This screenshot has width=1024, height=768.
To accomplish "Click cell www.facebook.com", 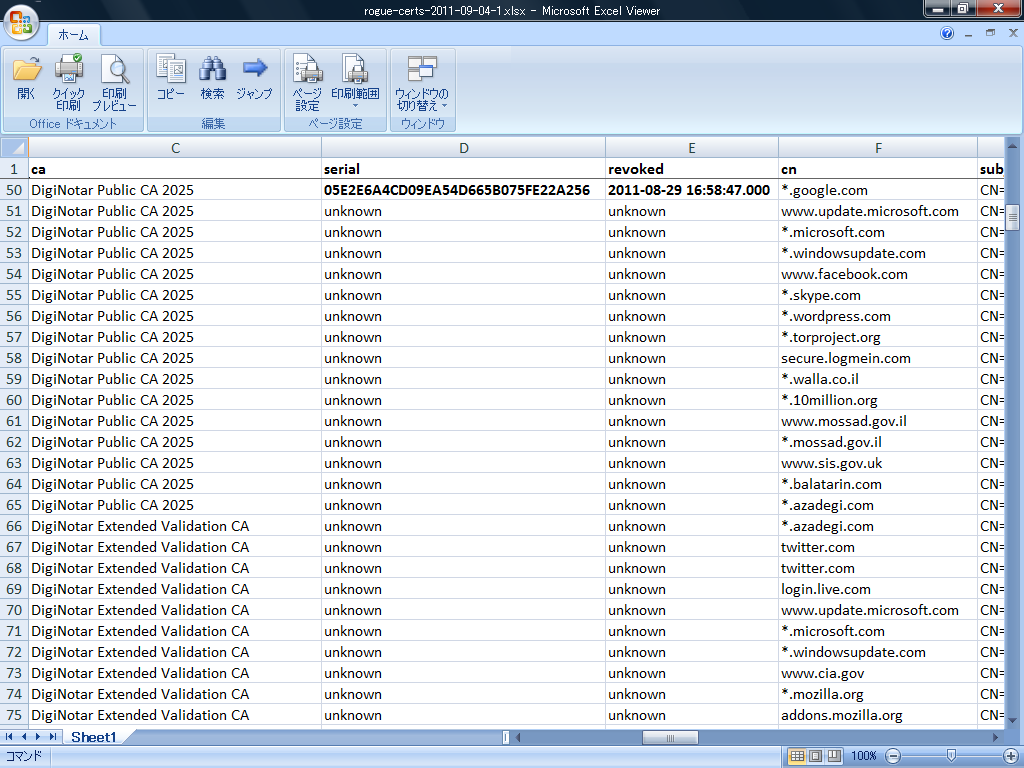I will [x=878, y=274].
